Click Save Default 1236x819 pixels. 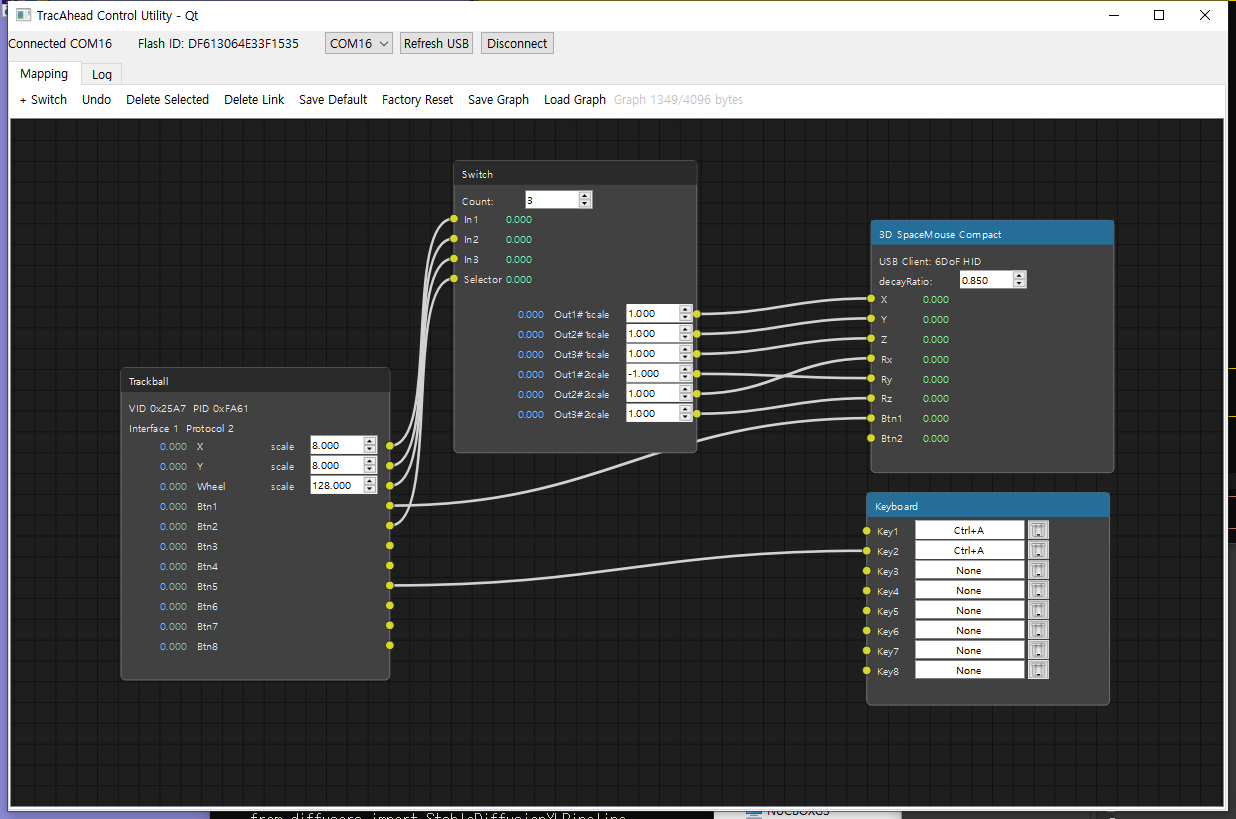pos(333,99)
